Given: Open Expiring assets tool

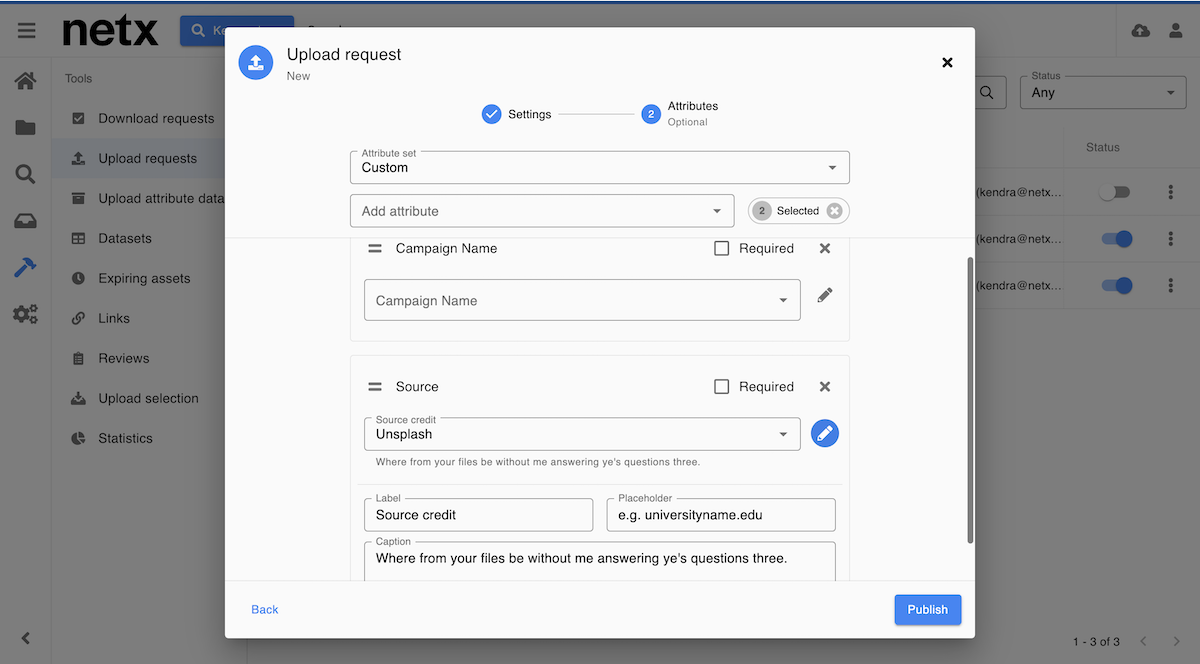Looking at the screenshot, I should coord(143,278).
